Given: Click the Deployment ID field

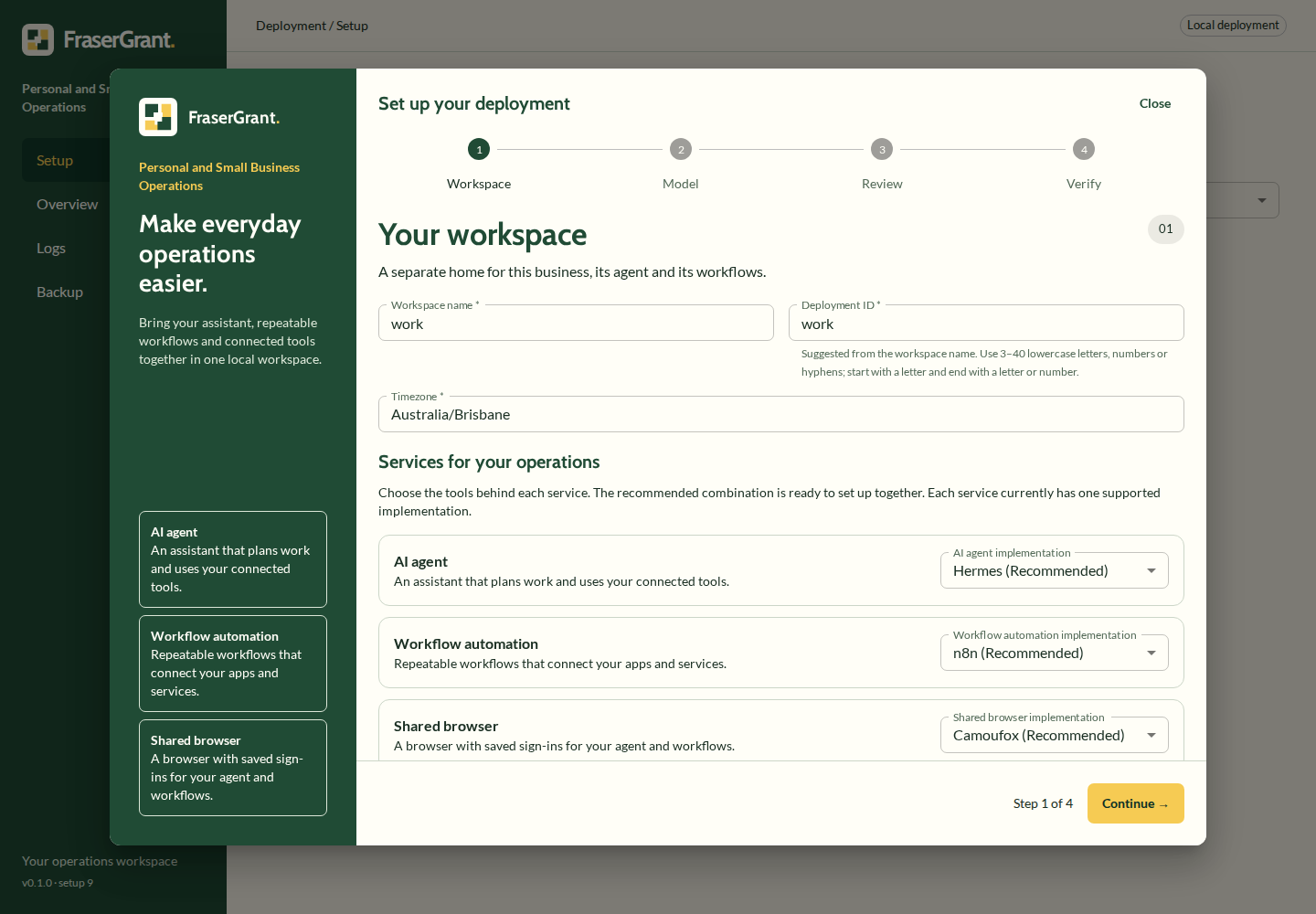Looking at the screenshot, I should [x=986, y=323].
